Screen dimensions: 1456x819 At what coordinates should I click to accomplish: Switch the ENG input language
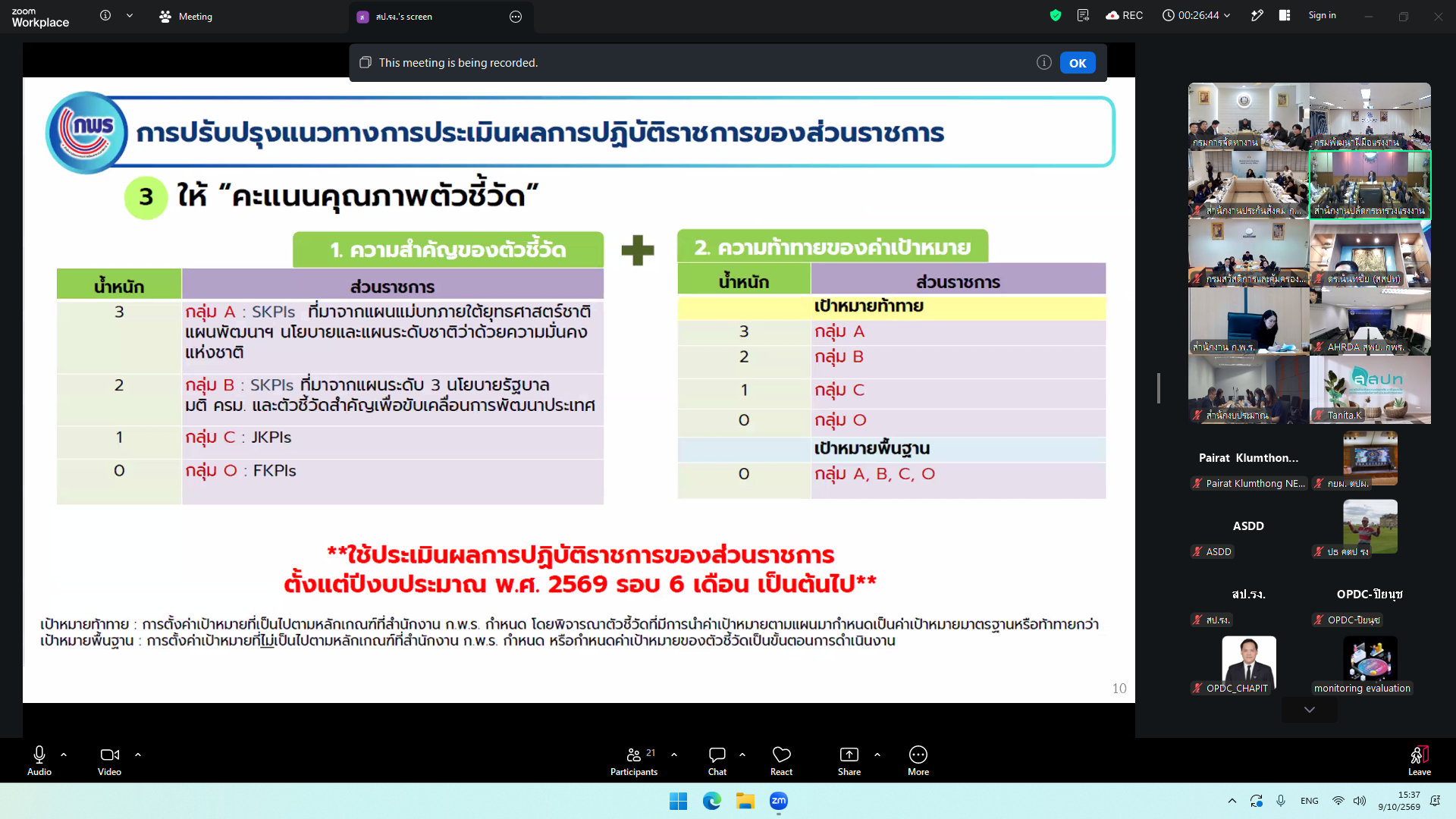tap(1309, 801)
